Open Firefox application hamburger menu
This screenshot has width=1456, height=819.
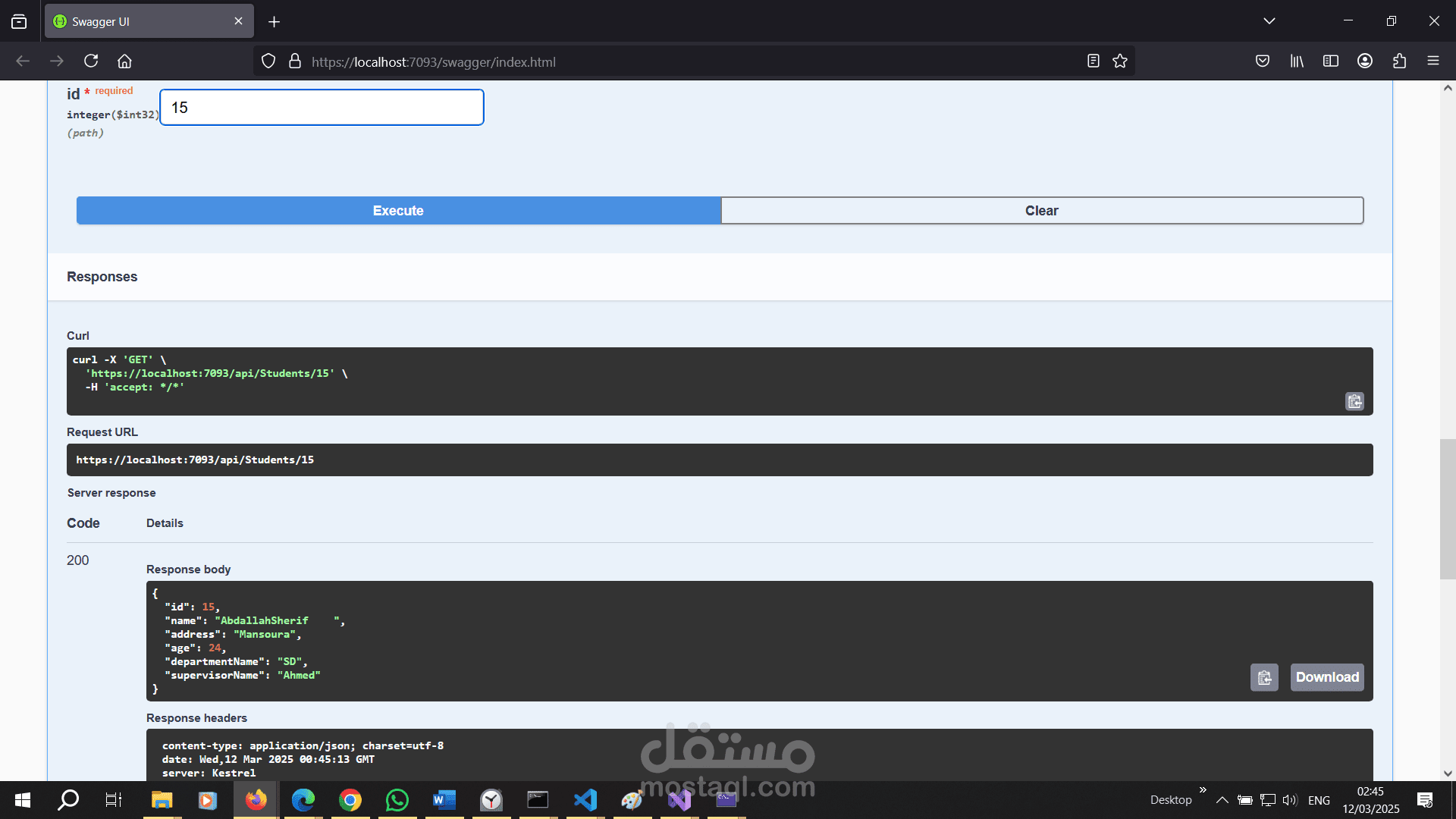point(1433,61)
